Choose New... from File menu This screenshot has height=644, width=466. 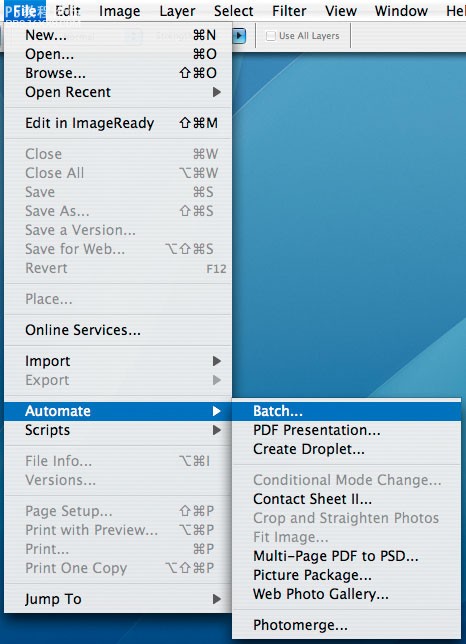(118, 35)
